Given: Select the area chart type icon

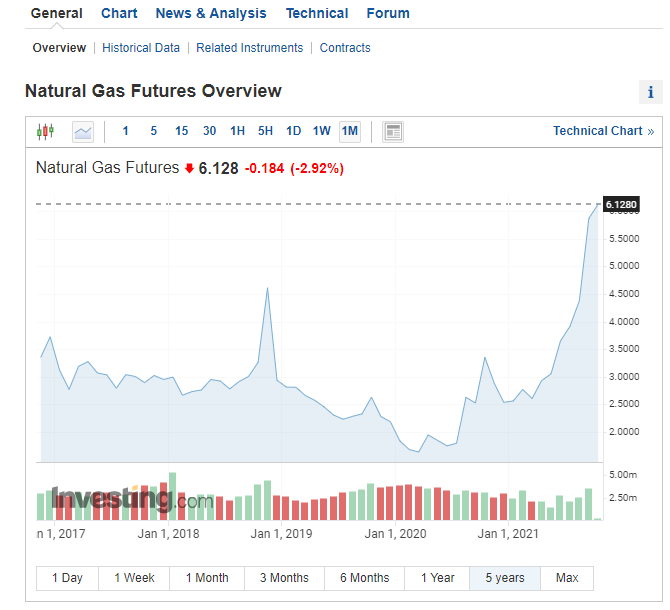Looking at the screenshot, I should (x=83, y=132).
